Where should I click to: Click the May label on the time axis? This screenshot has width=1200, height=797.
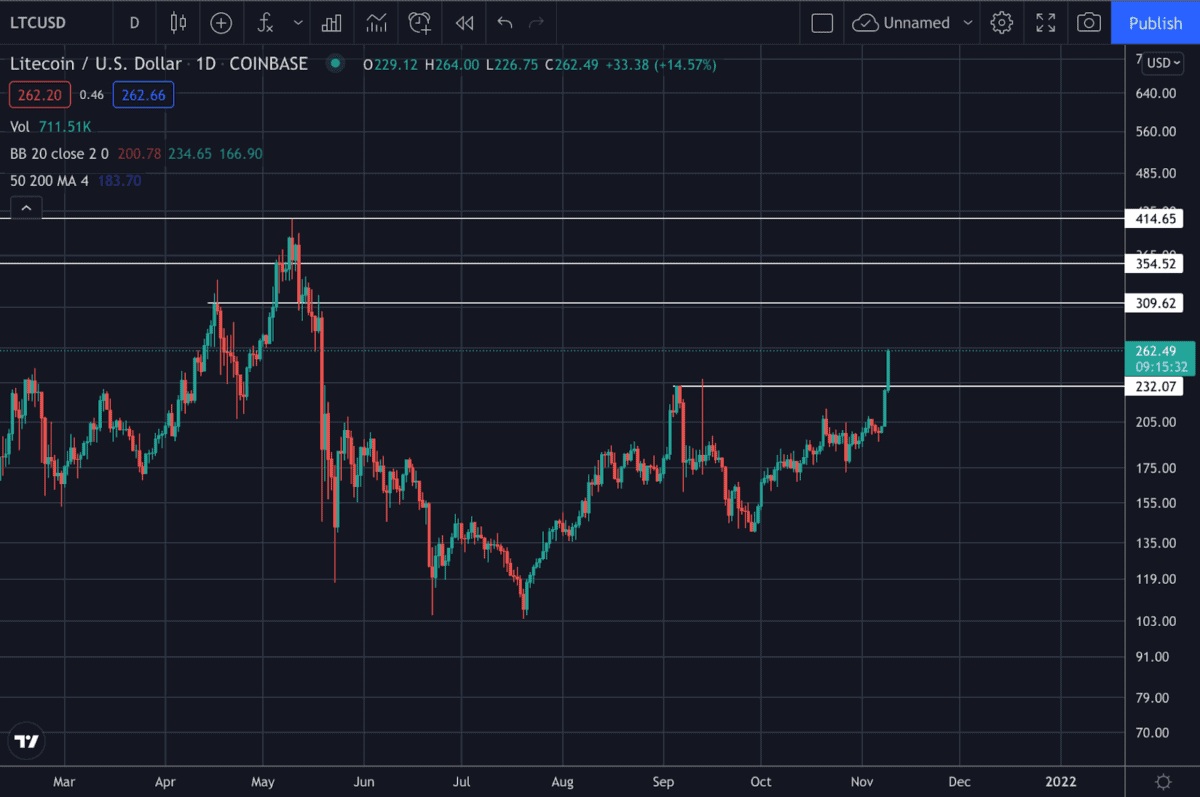click(262, 780)
